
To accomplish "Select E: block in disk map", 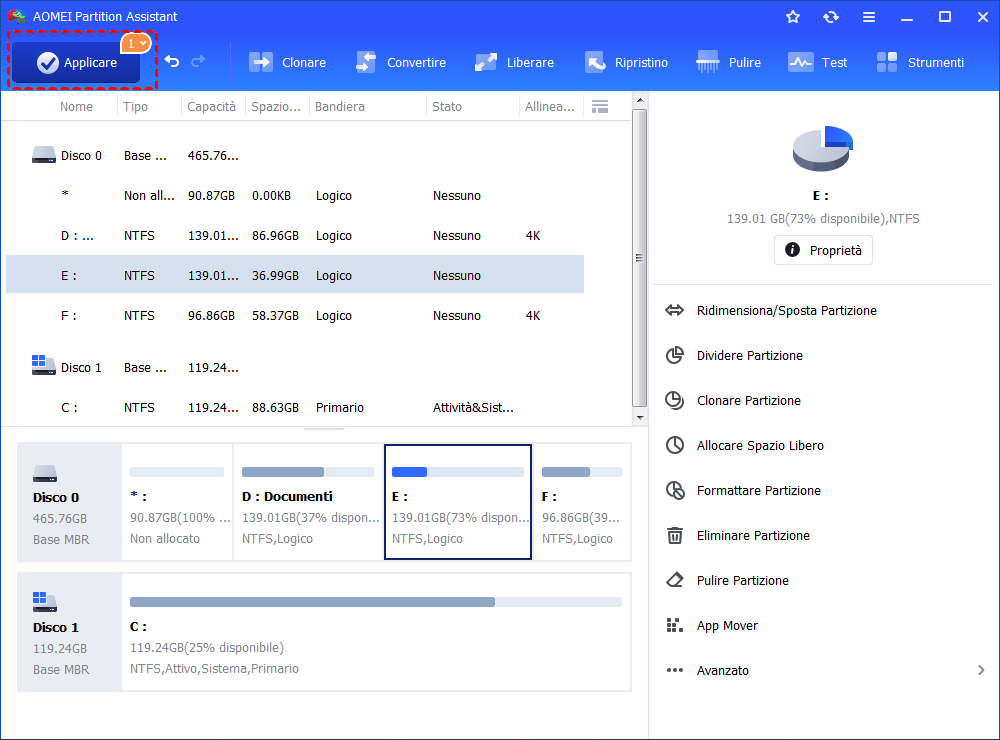I will (x=458, y=502).
